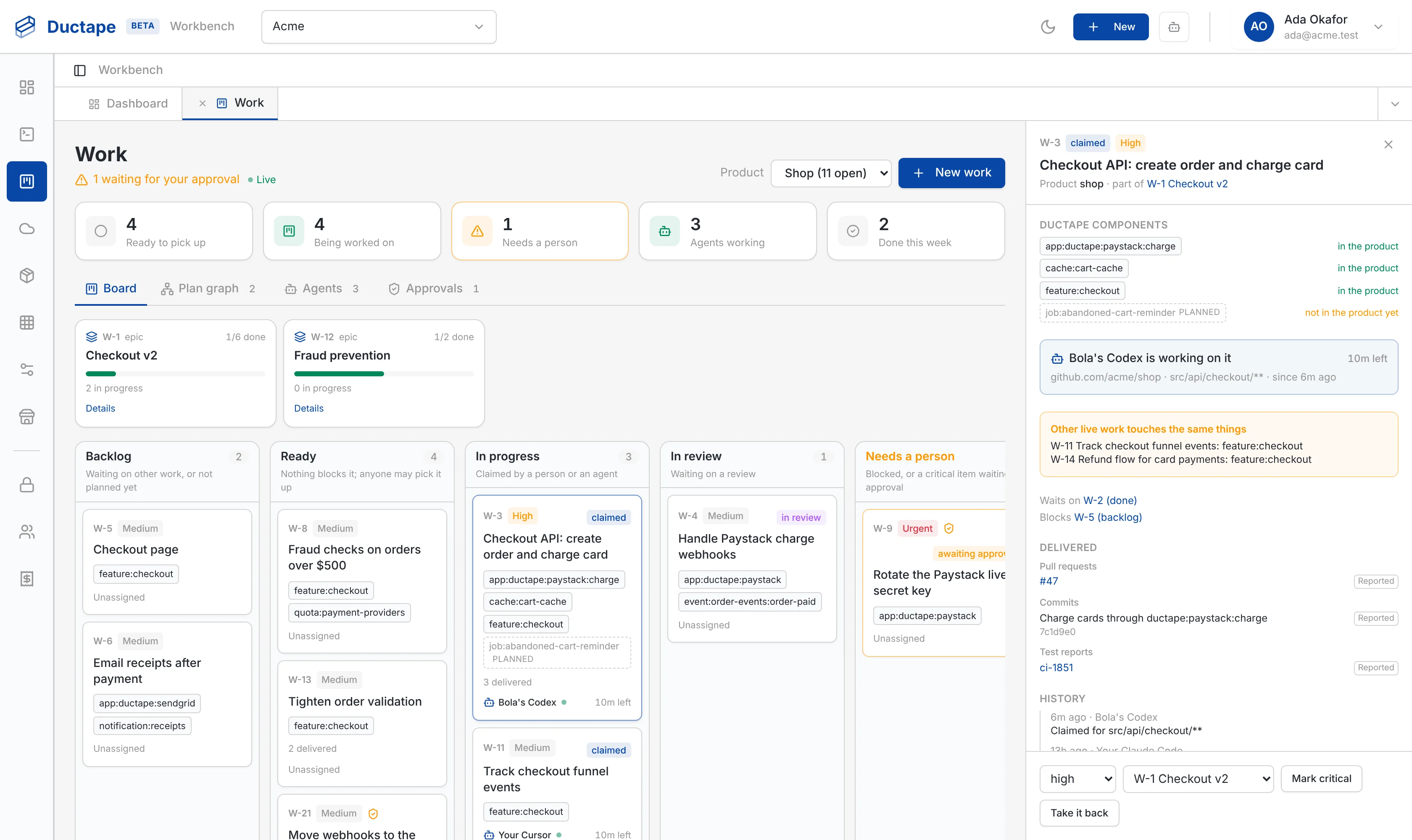Open pull request #47 link

1048,581
